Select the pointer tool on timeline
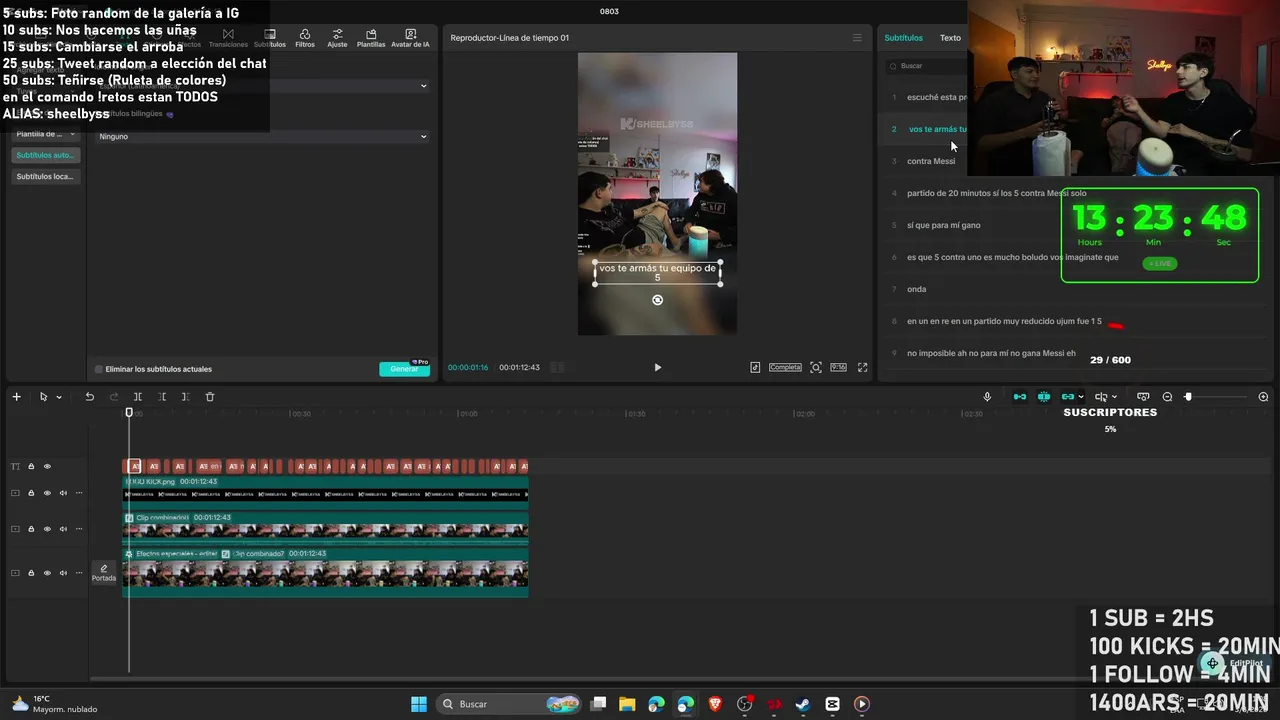The width and height of the screenshot is (1280, 720). 43,397
